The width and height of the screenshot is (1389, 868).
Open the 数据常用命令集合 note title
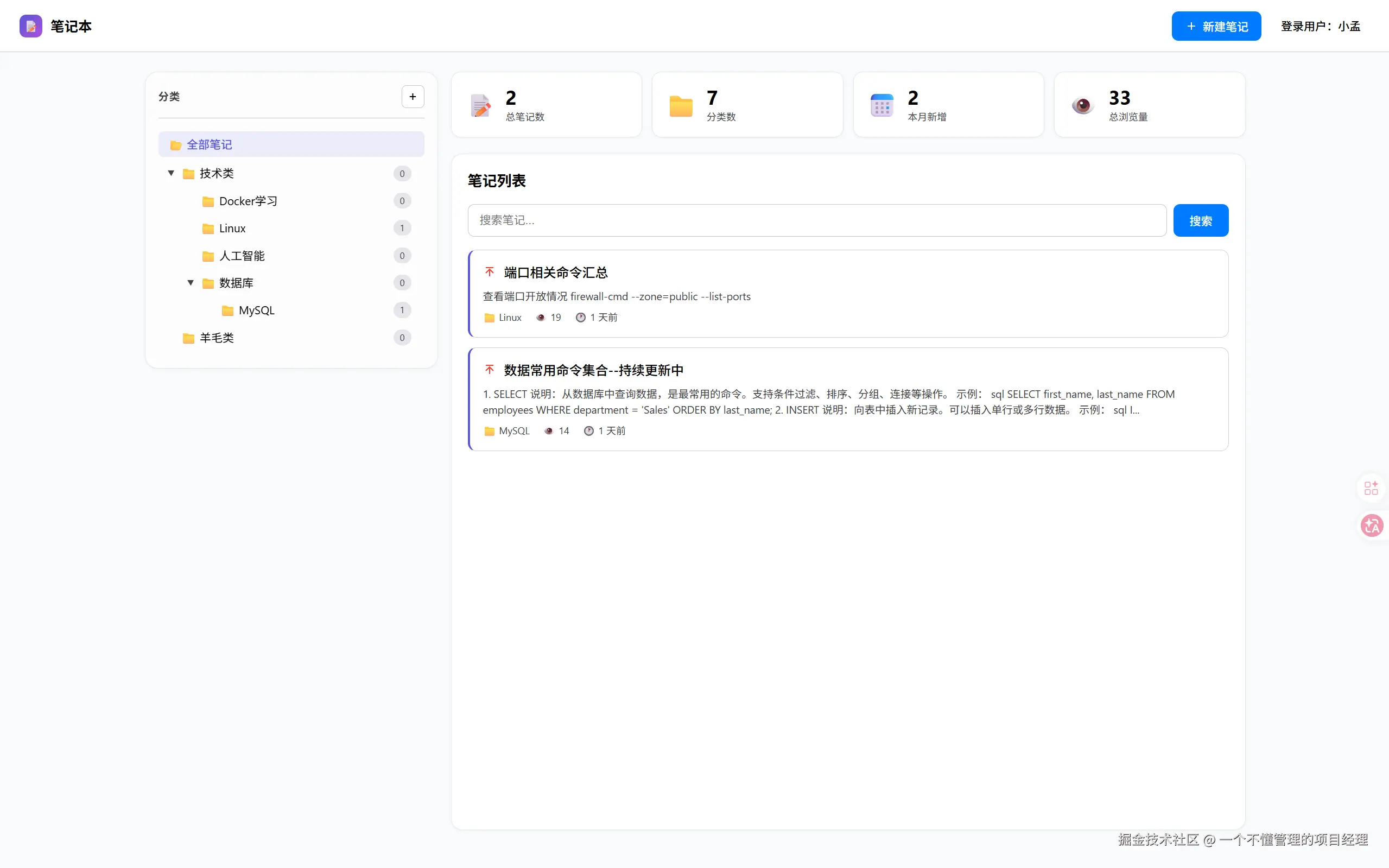coord(593,370)
